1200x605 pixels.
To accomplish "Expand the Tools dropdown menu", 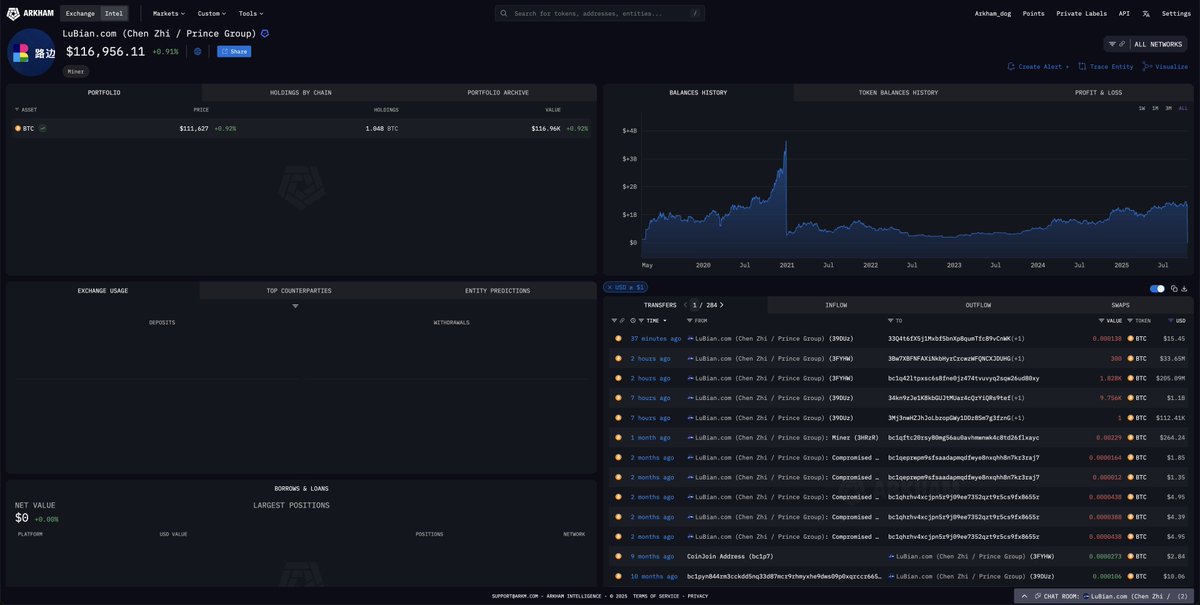I will click(x=250, y=14).
